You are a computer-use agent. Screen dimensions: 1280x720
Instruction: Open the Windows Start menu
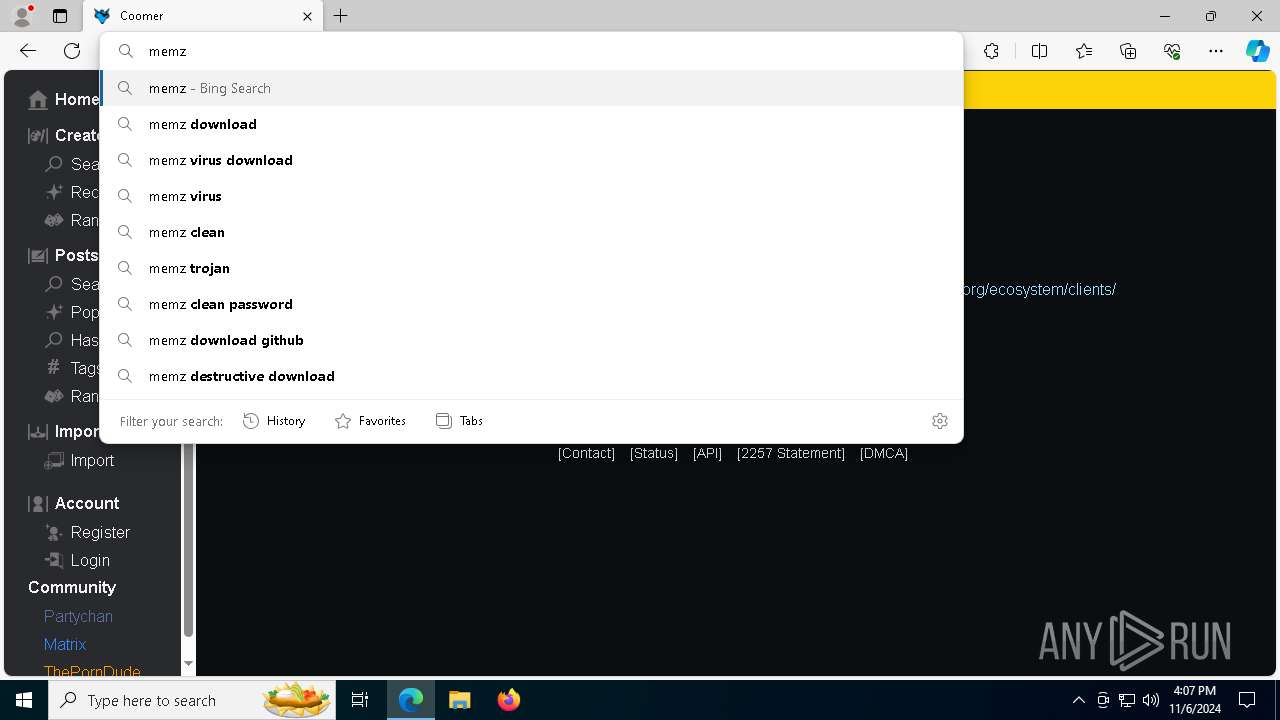click(x=24, y=700)
